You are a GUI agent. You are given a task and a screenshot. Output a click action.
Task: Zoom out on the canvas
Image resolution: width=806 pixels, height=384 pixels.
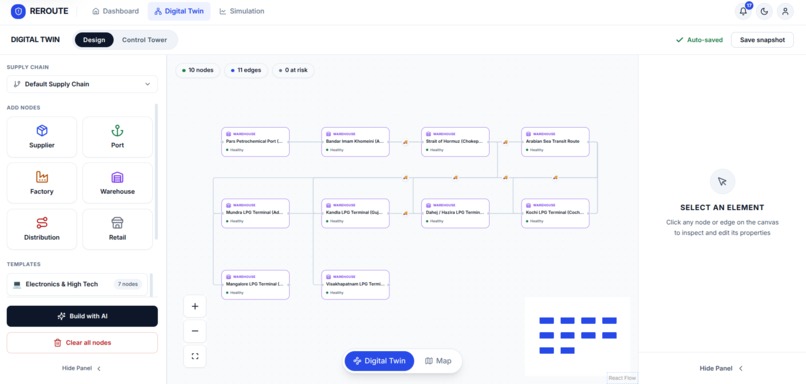(x=195, y=331)
